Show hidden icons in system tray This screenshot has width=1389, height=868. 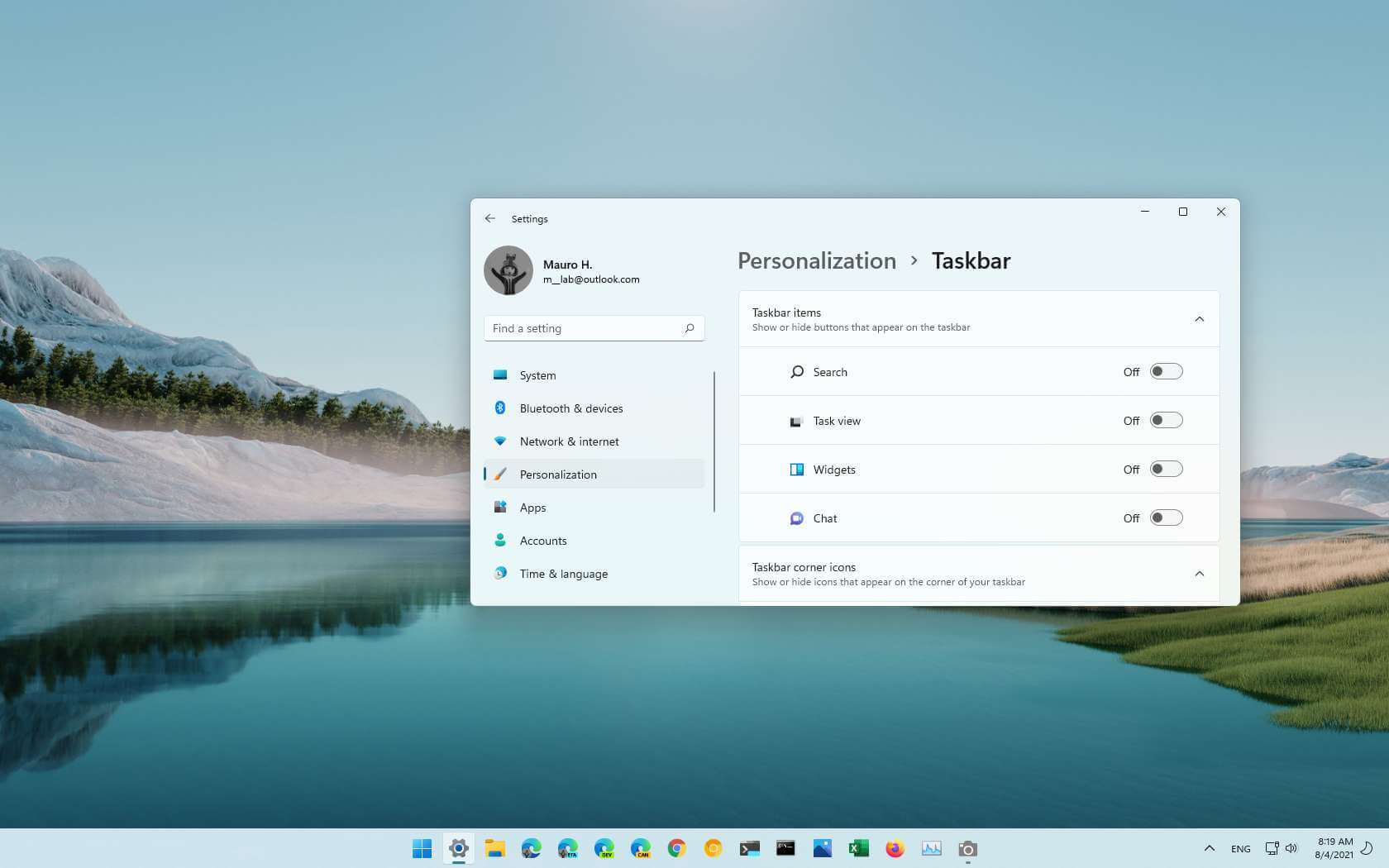[1209, 848]
